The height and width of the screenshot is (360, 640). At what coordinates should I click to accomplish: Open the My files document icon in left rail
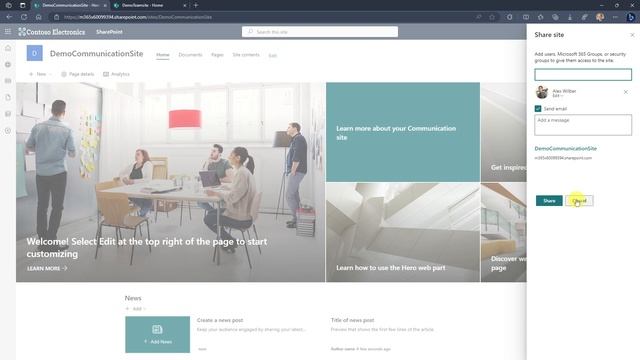tap(8, 98)
